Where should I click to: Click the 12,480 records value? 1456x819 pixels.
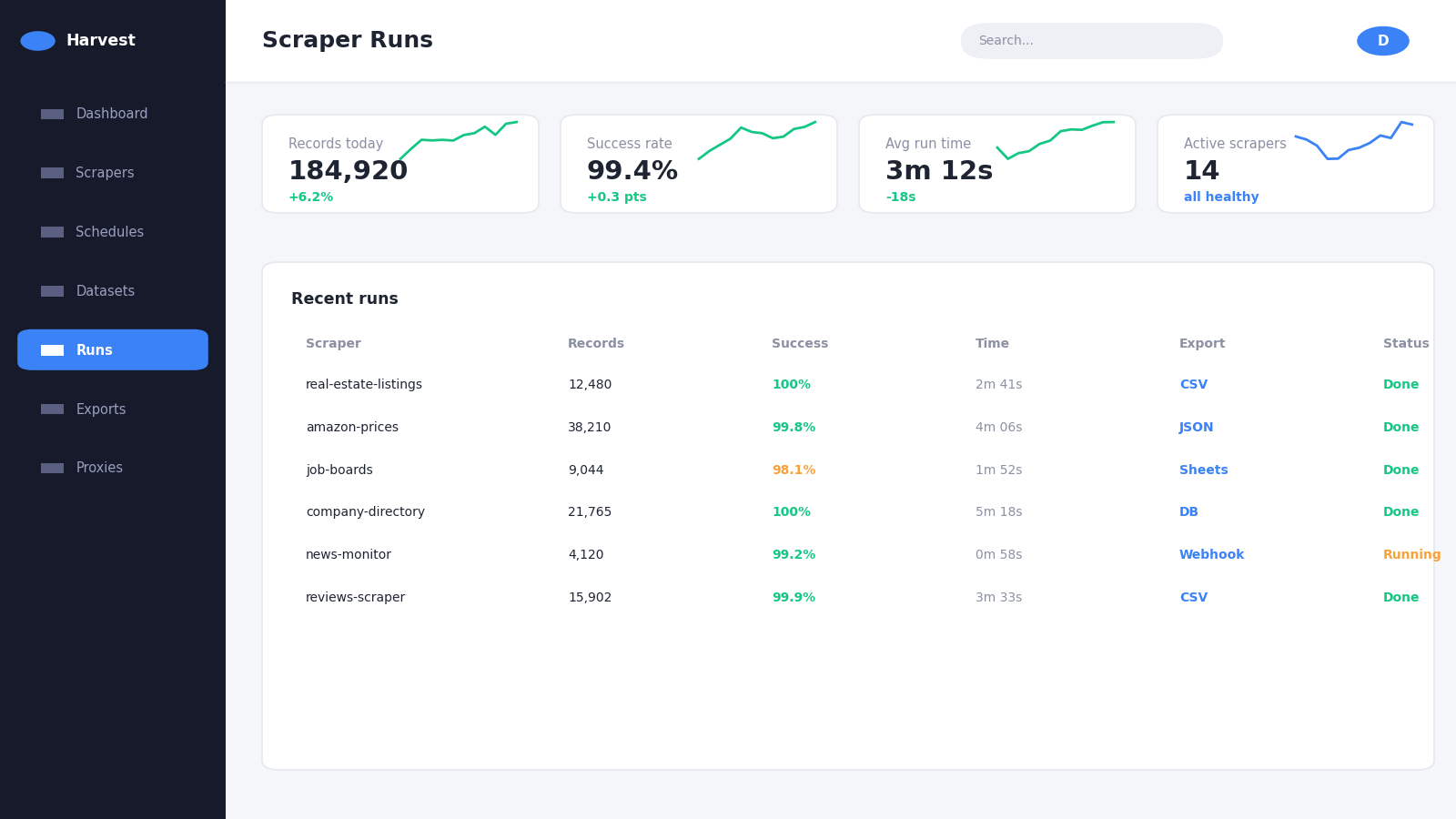pos(590,385)
